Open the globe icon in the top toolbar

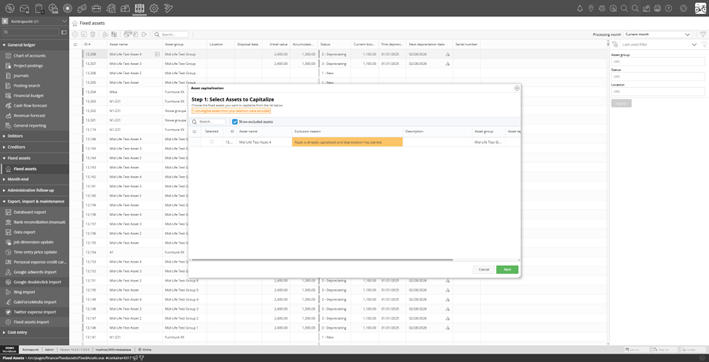pyautogui.click(x=10, y=8)
